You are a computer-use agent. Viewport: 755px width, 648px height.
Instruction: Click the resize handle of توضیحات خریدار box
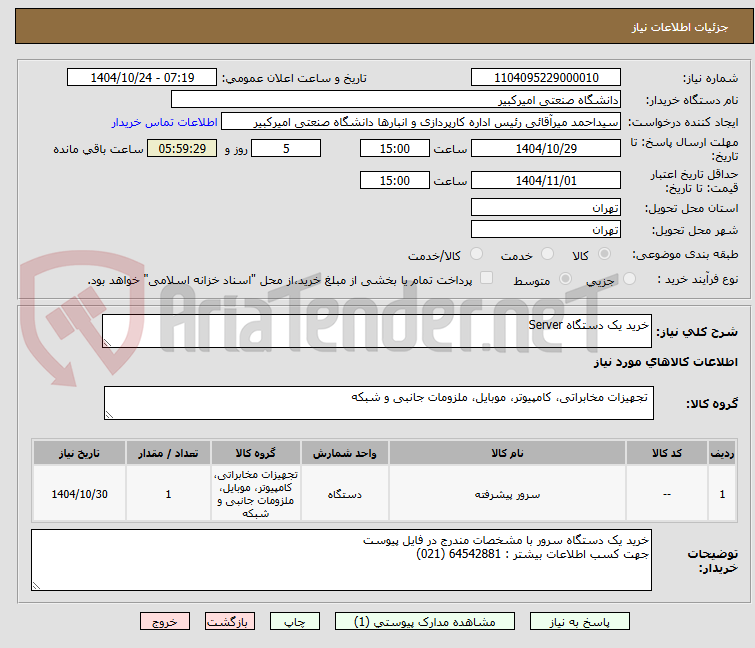click(x=37, y=585)
